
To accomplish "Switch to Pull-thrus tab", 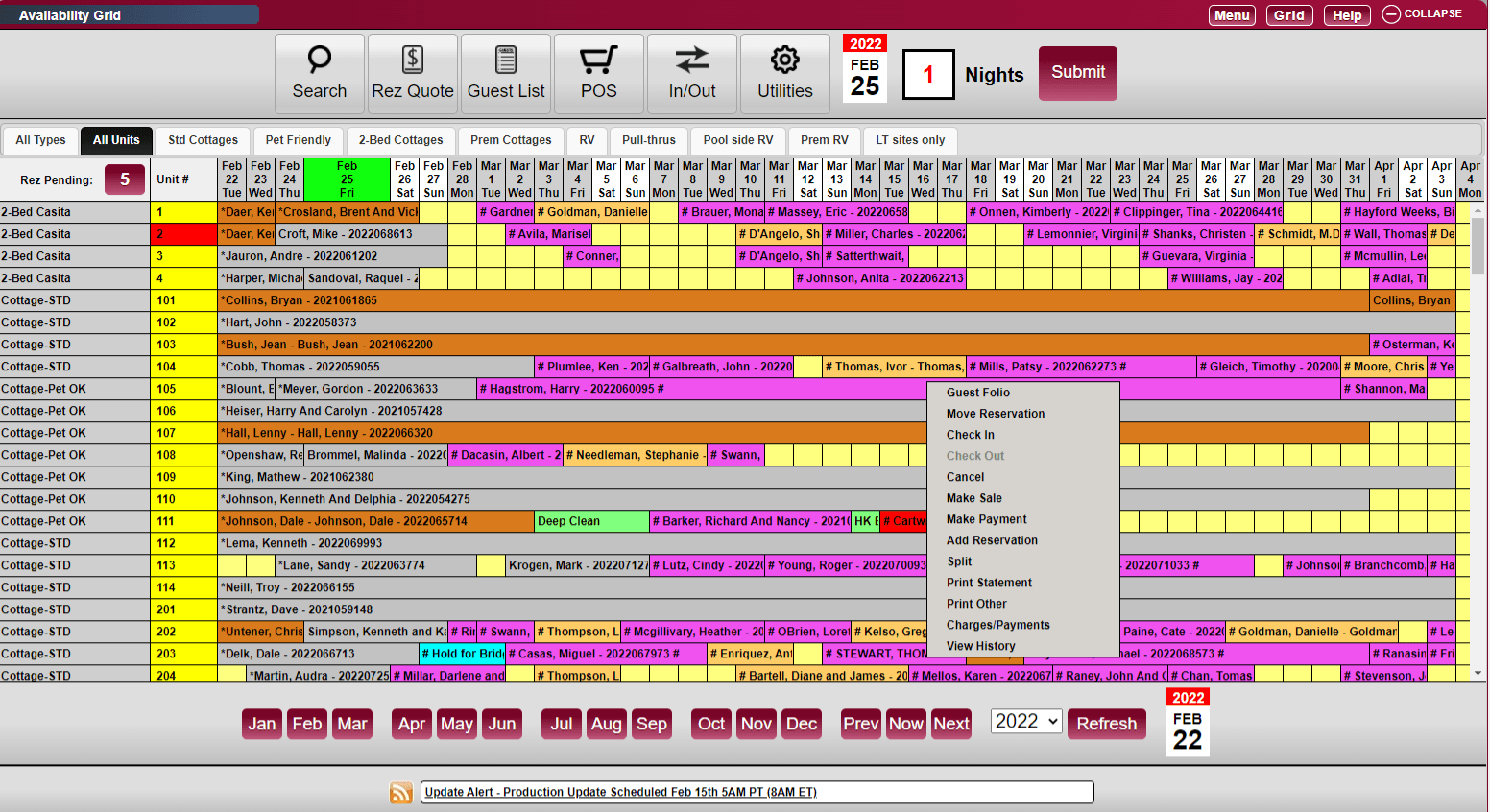I will [x=649, y=140].
